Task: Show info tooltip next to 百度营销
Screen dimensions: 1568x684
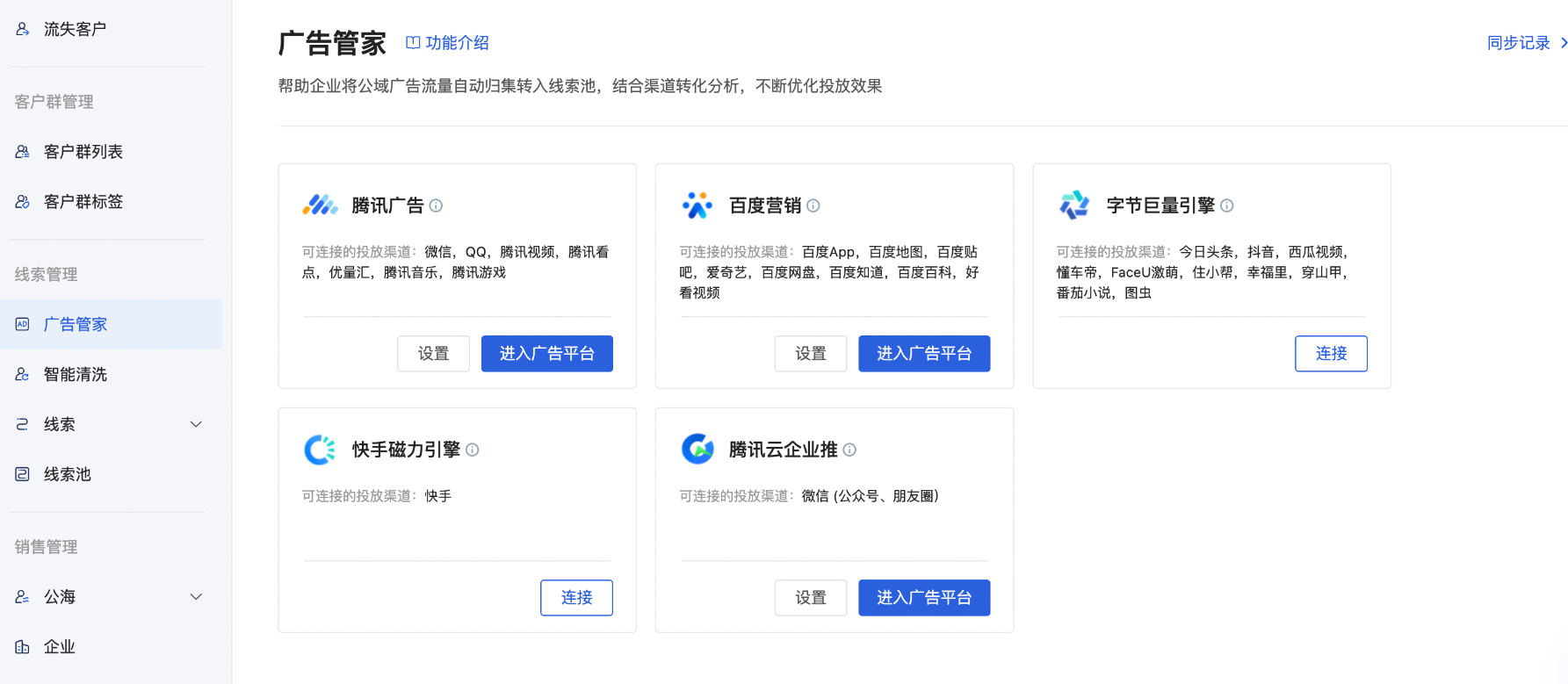Action: click(813, 205)
